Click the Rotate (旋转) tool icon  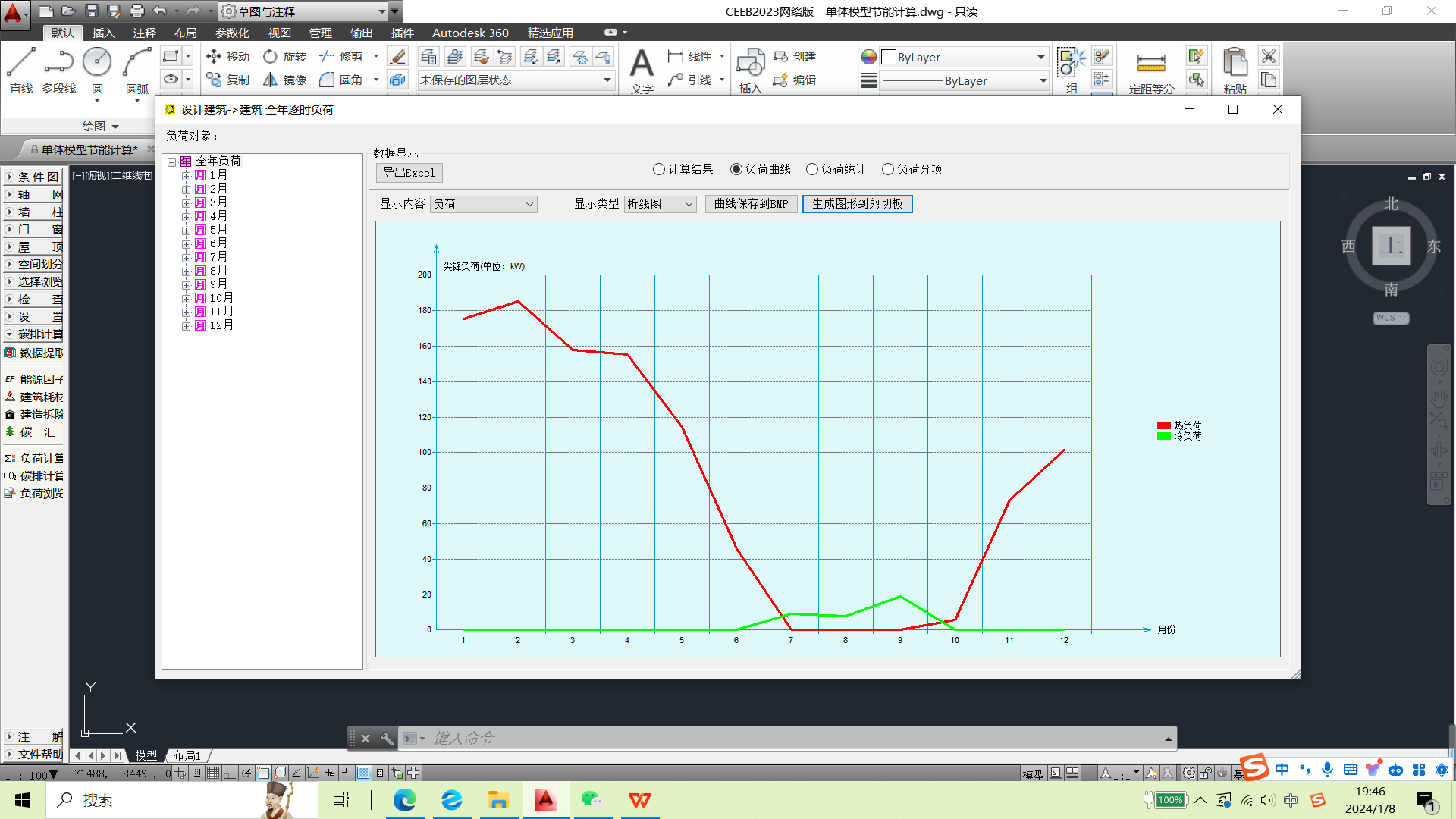(271, 57)
